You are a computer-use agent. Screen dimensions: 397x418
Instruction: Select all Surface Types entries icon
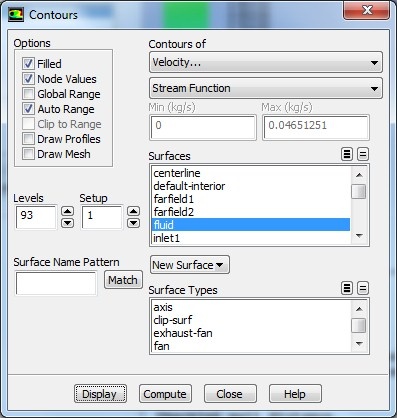[x=347, y=288]
